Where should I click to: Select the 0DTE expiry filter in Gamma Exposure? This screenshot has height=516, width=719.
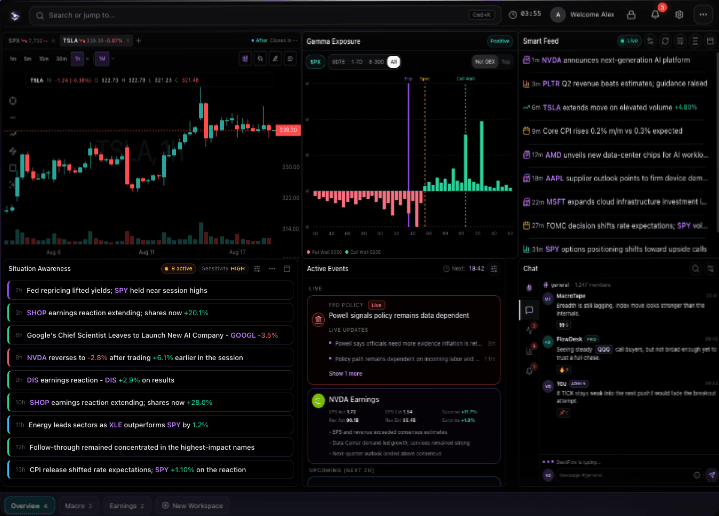338,62
